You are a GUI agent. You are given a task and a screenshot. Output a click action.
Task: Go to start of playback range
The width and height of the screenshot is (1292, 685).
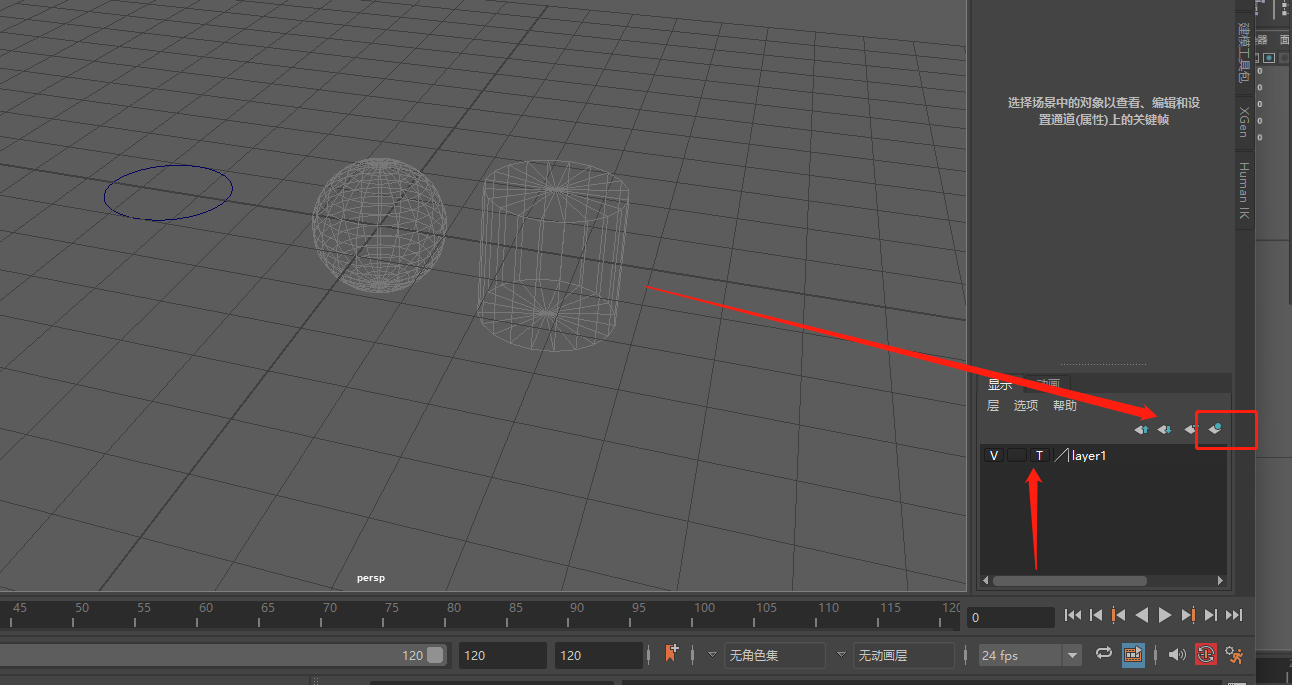tap(1073, 615)
